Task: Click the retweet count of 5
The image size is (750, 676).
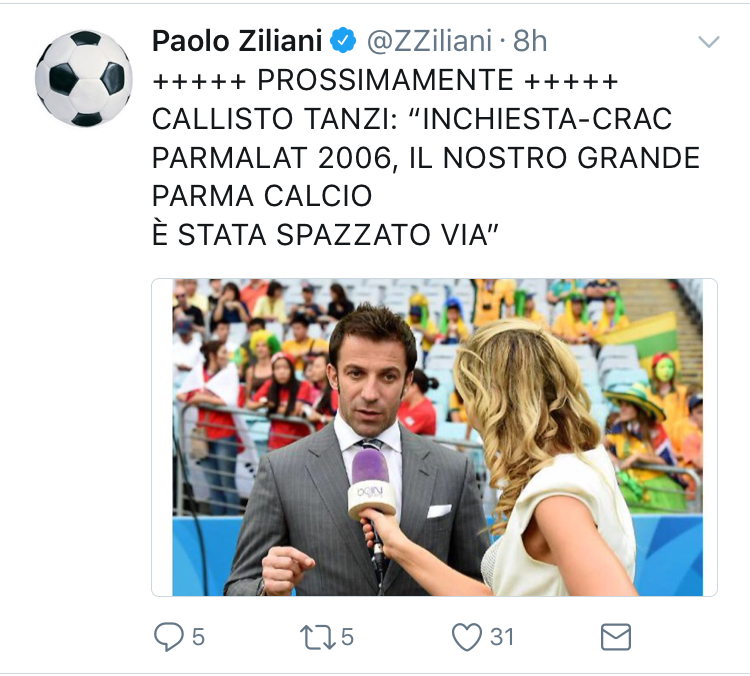Action: tap(347, 637)
